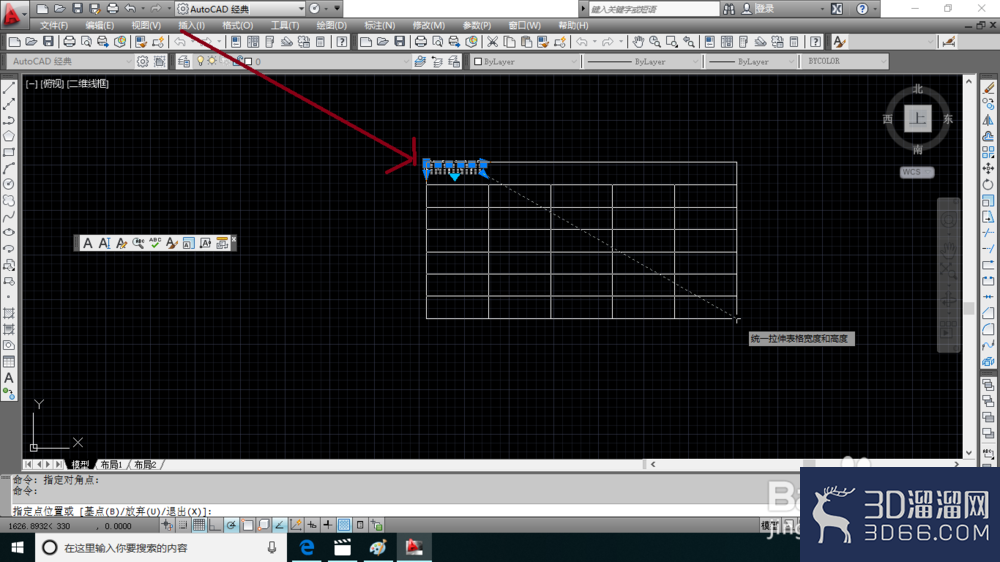Open the 文件(F) menu
Screen dimensions: 1000x562
54,26
